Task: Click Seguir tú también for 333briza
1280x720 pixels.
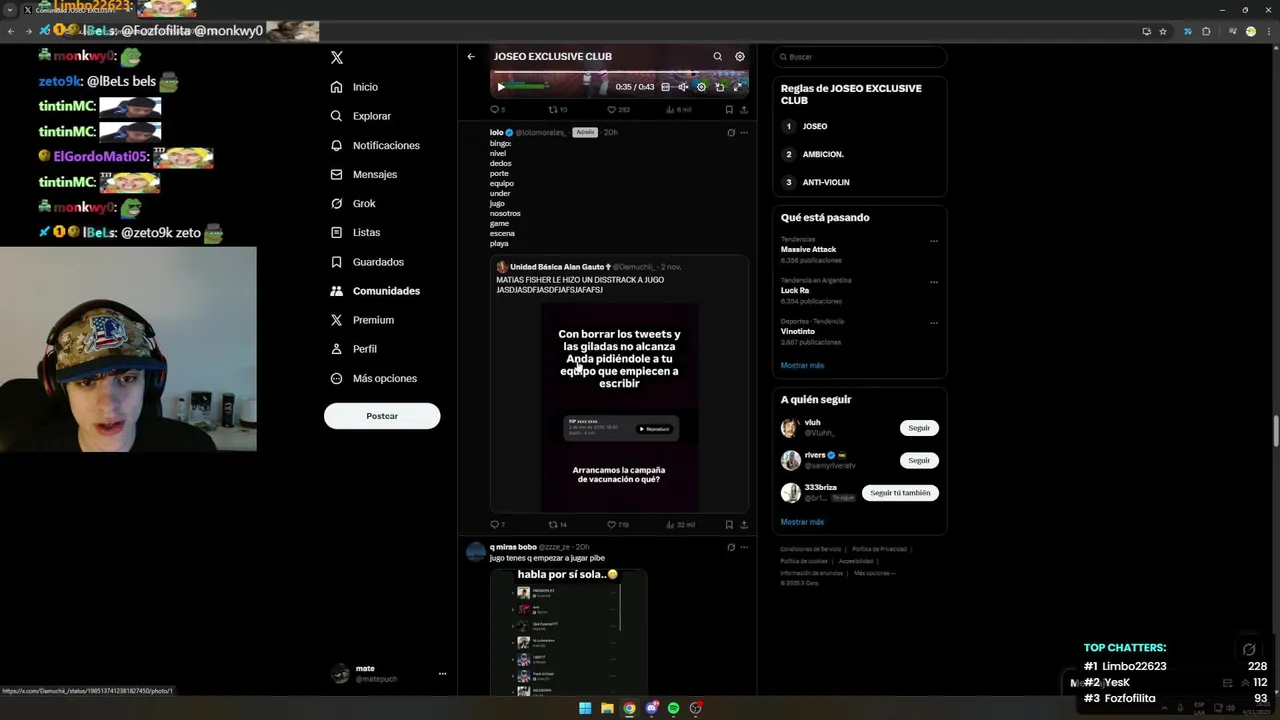Action: pos(900,493)
